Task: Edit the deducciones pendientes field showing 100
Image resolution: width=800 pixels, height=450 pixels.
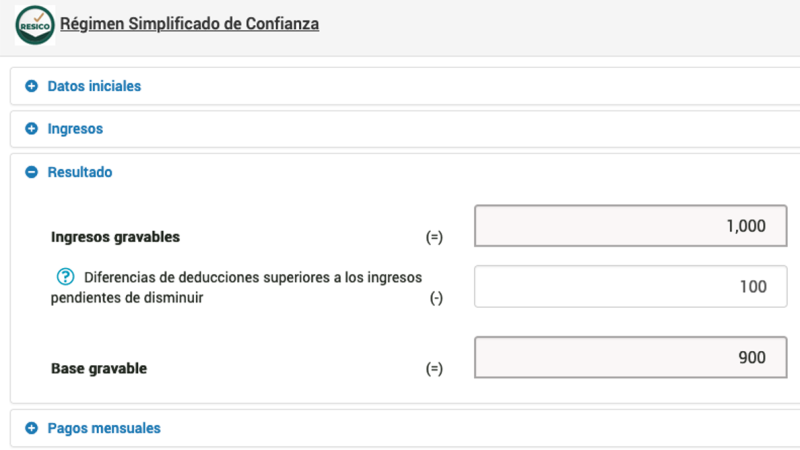Action: (x=631, y=286)
